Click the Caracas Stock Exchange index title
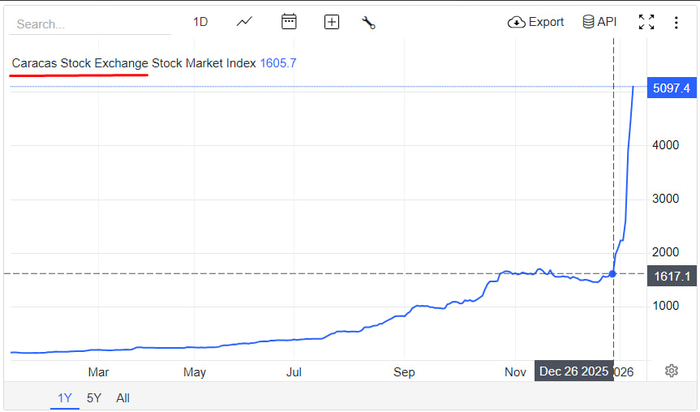 click(133, 63)
